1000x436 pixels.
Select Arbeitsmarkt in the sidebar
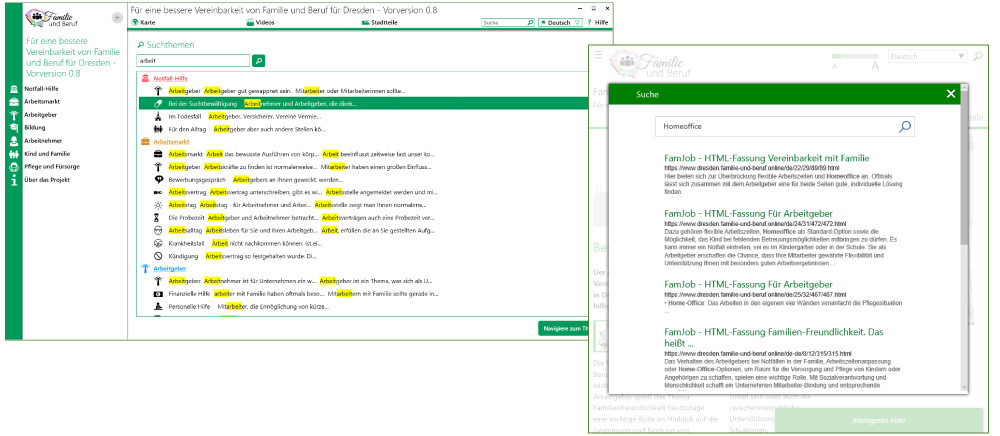point(42,102)
